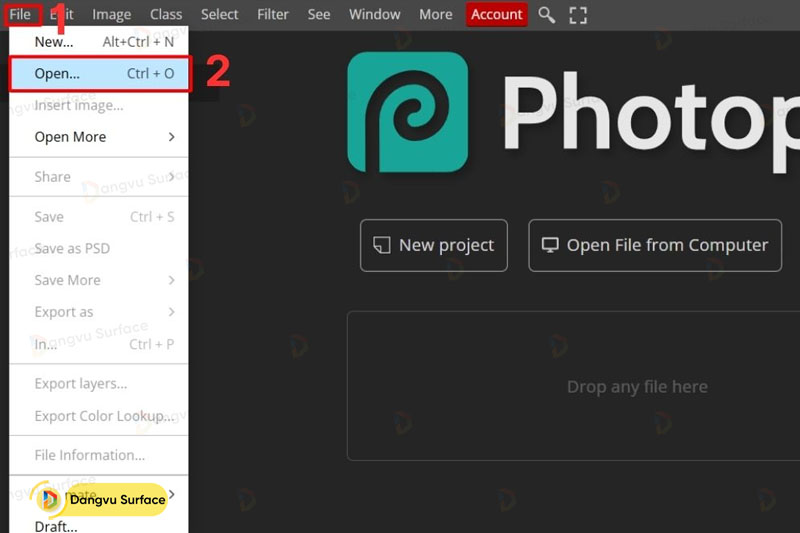Open the Select menu

tap(219, 14)
